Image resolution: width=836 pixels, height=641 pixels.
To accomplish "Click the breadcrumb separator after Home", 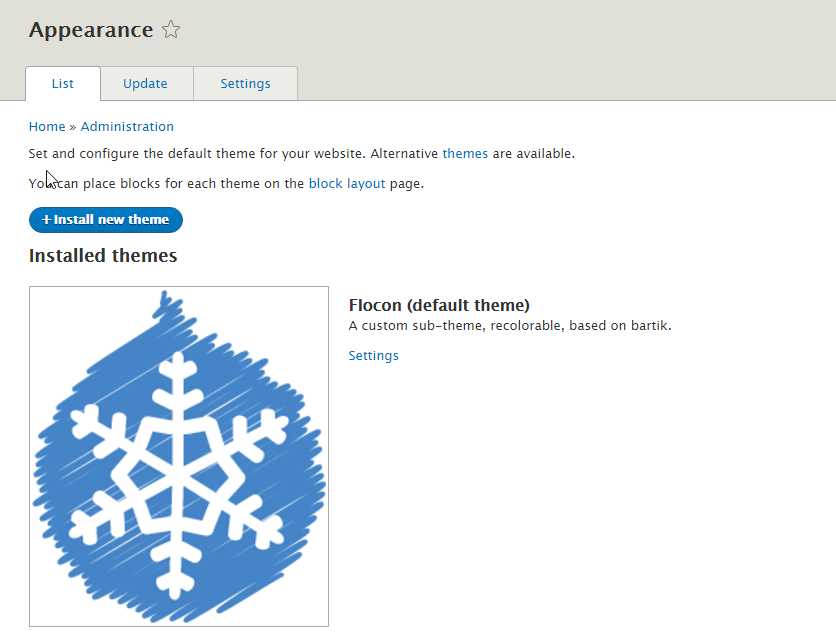I will pyautogui.click(x=73, y=127).
